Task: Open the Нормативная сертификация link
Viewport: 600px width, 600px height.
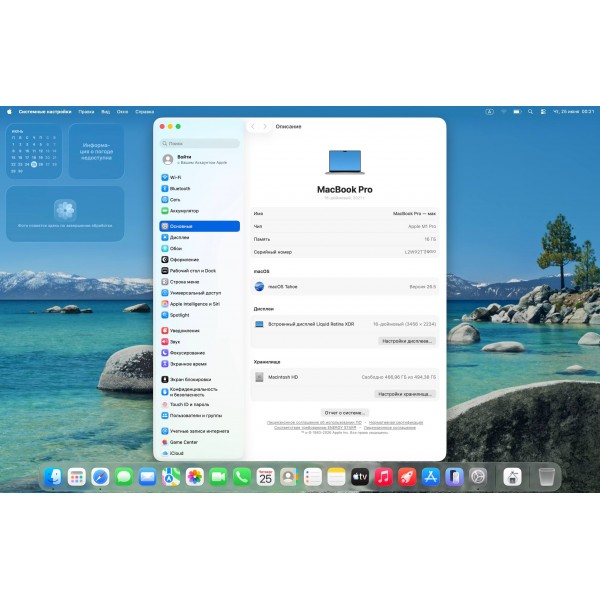Action: point(396,422)
